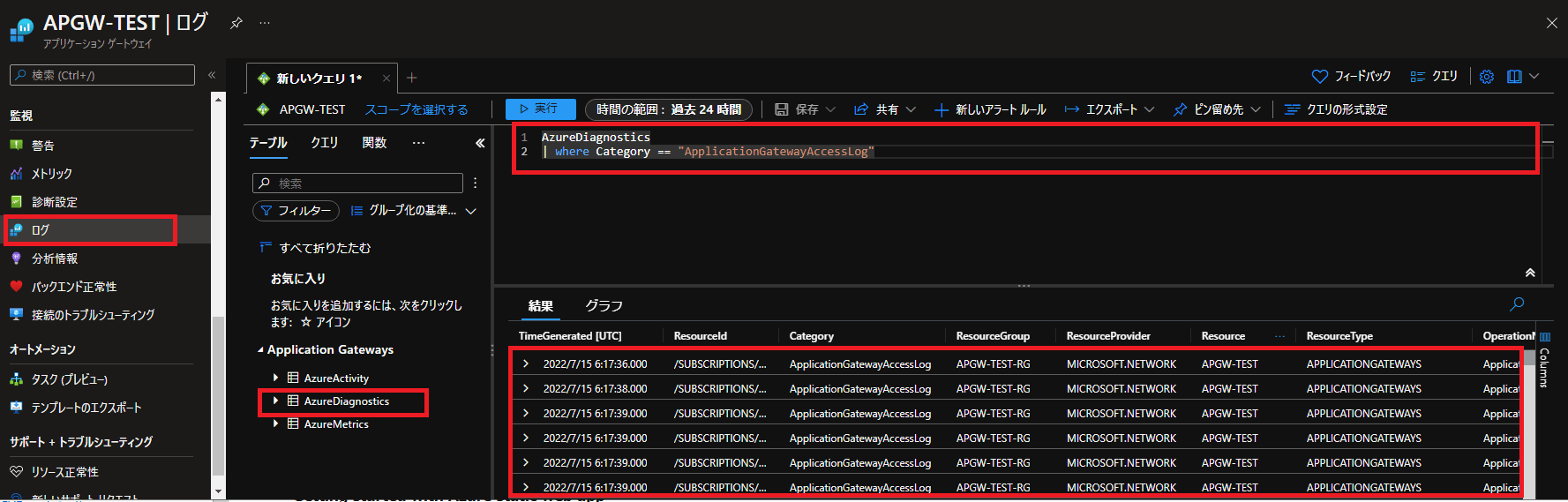Switch to テーブル tab
Screen dimensions: 1568x502
tap(268, 143)
